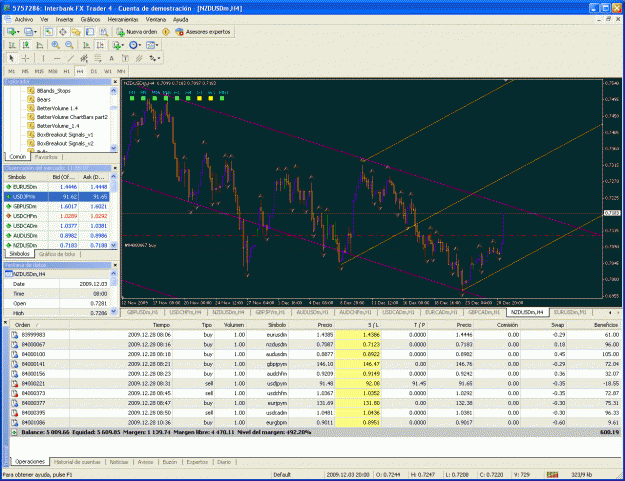The image size is (625, 481).
Task: Click the Asesores expertos button
Action: (x=203, y=31)
